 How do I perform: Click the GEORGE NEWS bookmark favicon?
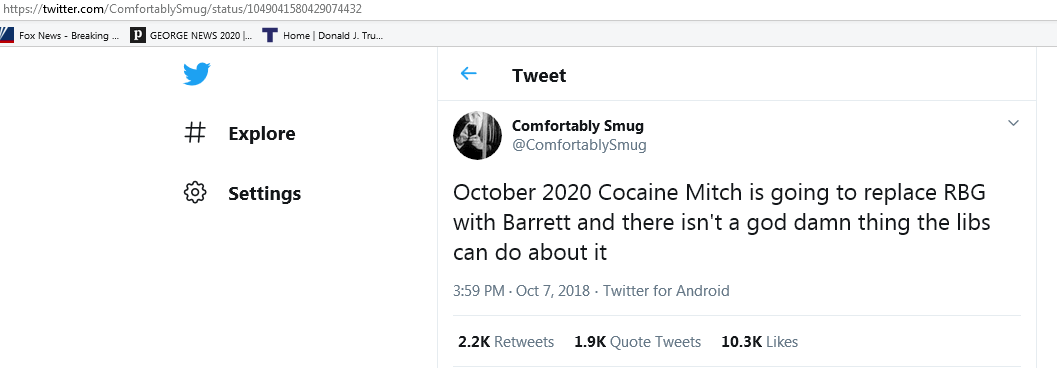[138, 35]
